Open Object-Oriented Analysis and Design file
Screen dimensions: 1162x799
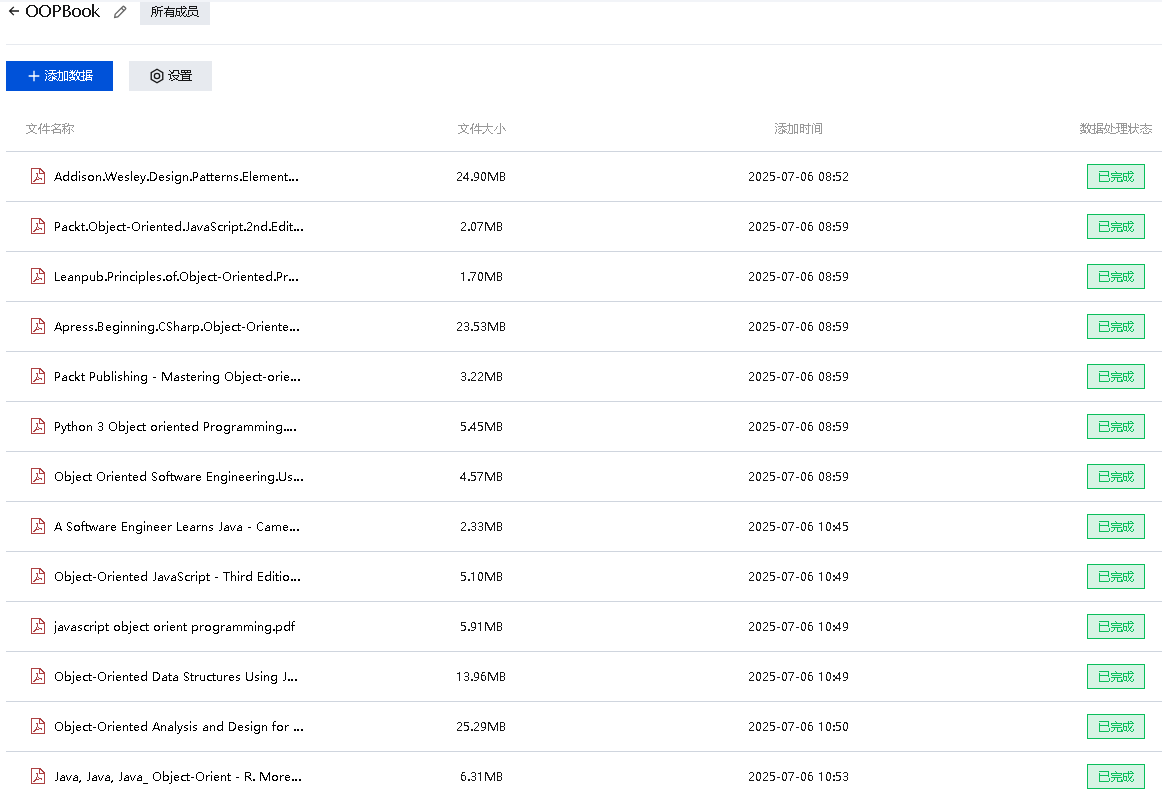(178, 727)
